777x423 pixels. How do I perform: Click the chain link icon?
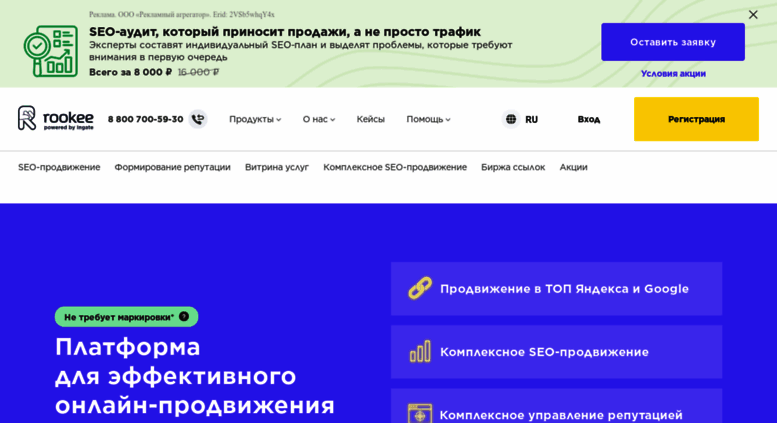click(420, 288)
